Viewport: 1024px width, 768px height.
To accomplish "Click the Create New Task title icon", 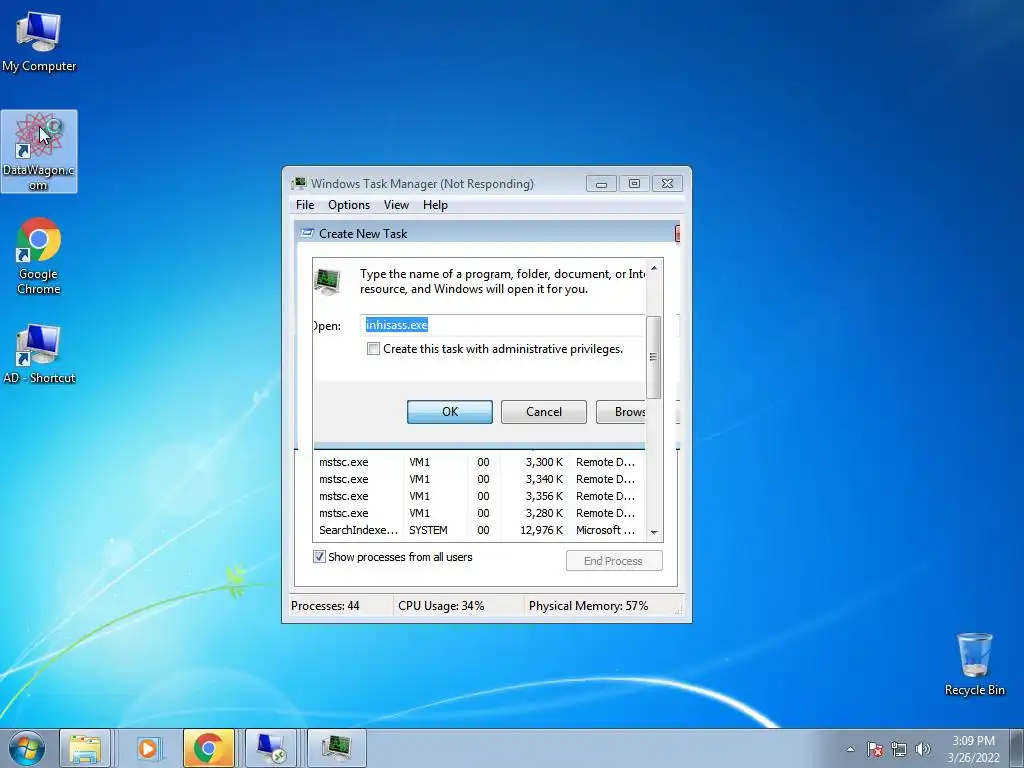I will click(306, 233).
